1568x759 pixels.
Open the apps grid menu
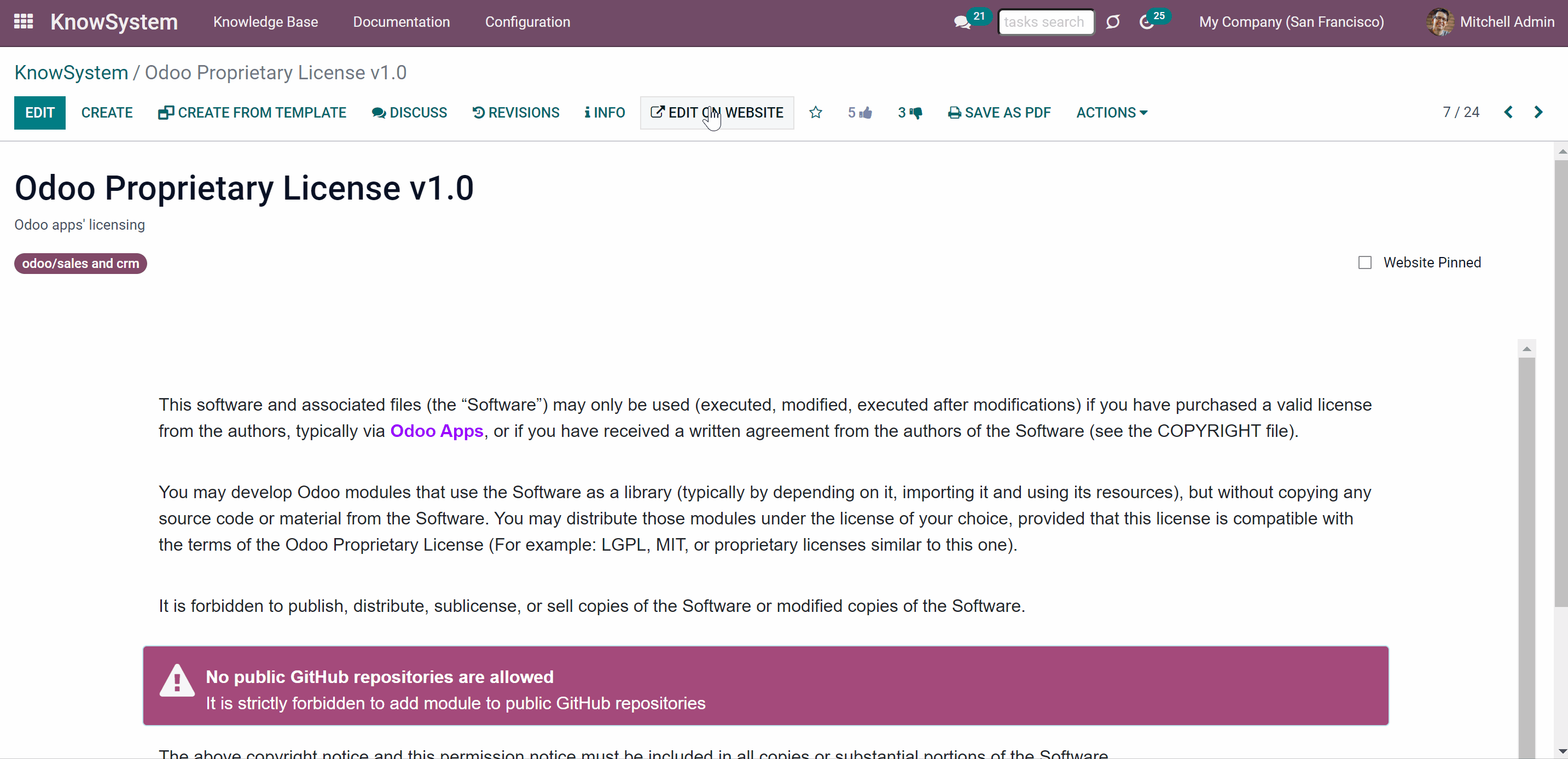(x=23, y=22)
